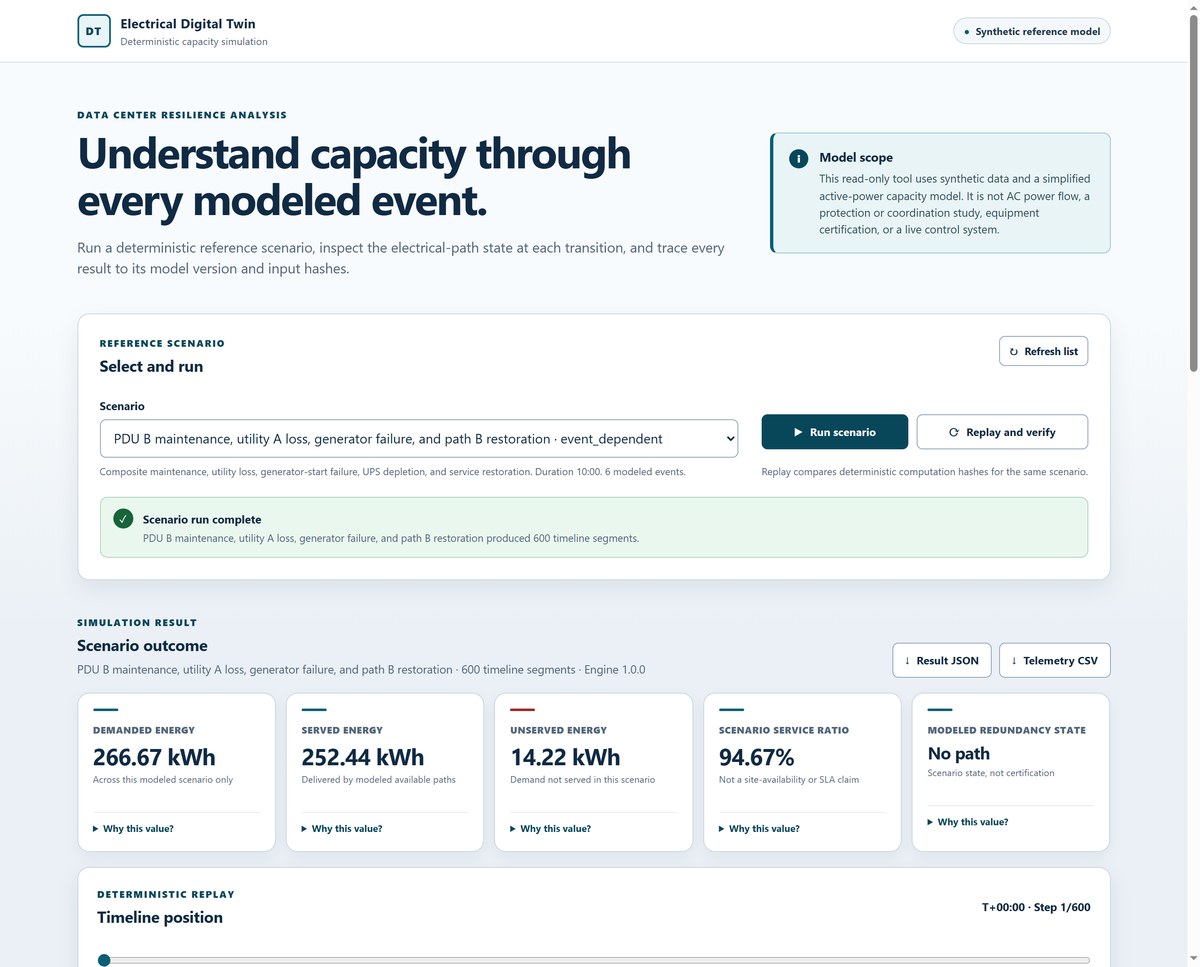Screen dimensions: 1200x967
Task: Click the T+00:00 Step 1/600 indicator
Action: [x=1036, y=908]
